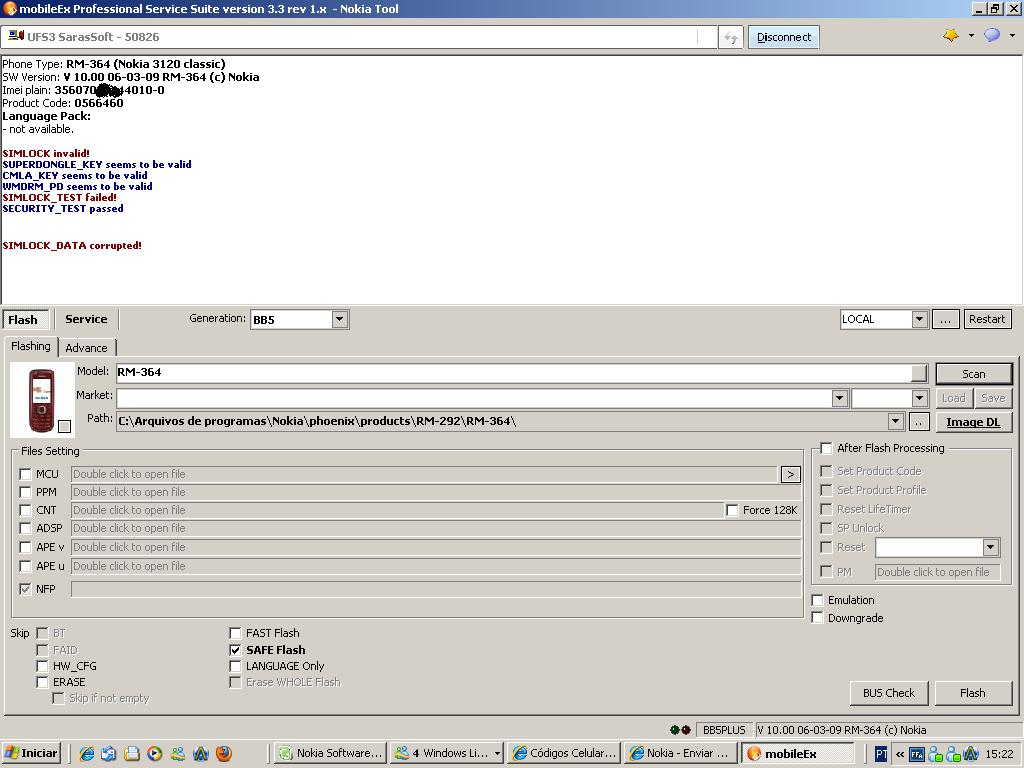Viewport: 1024px width, 768px height.
Task: Open the Windows Live taskbar group
Action: pyautogui.click(x=447, y=754)
